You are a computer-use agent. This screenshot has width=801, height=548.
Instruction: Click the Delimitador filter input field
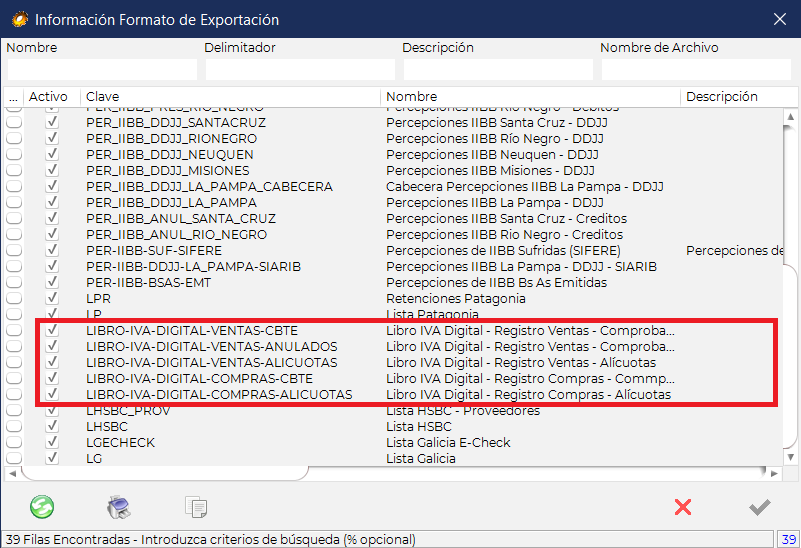[300, 69]
